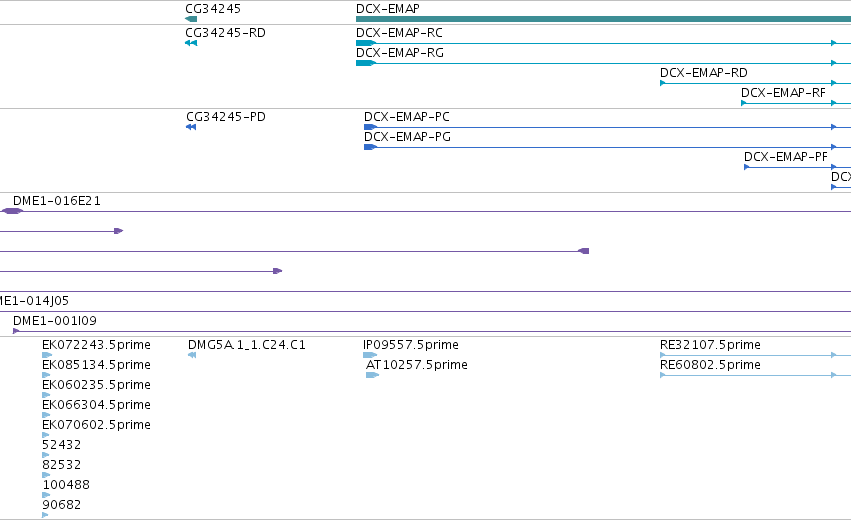851x520 pixels.
Task: Select the DCX-EMAP-RG first exon block
Action: [366, 63]
